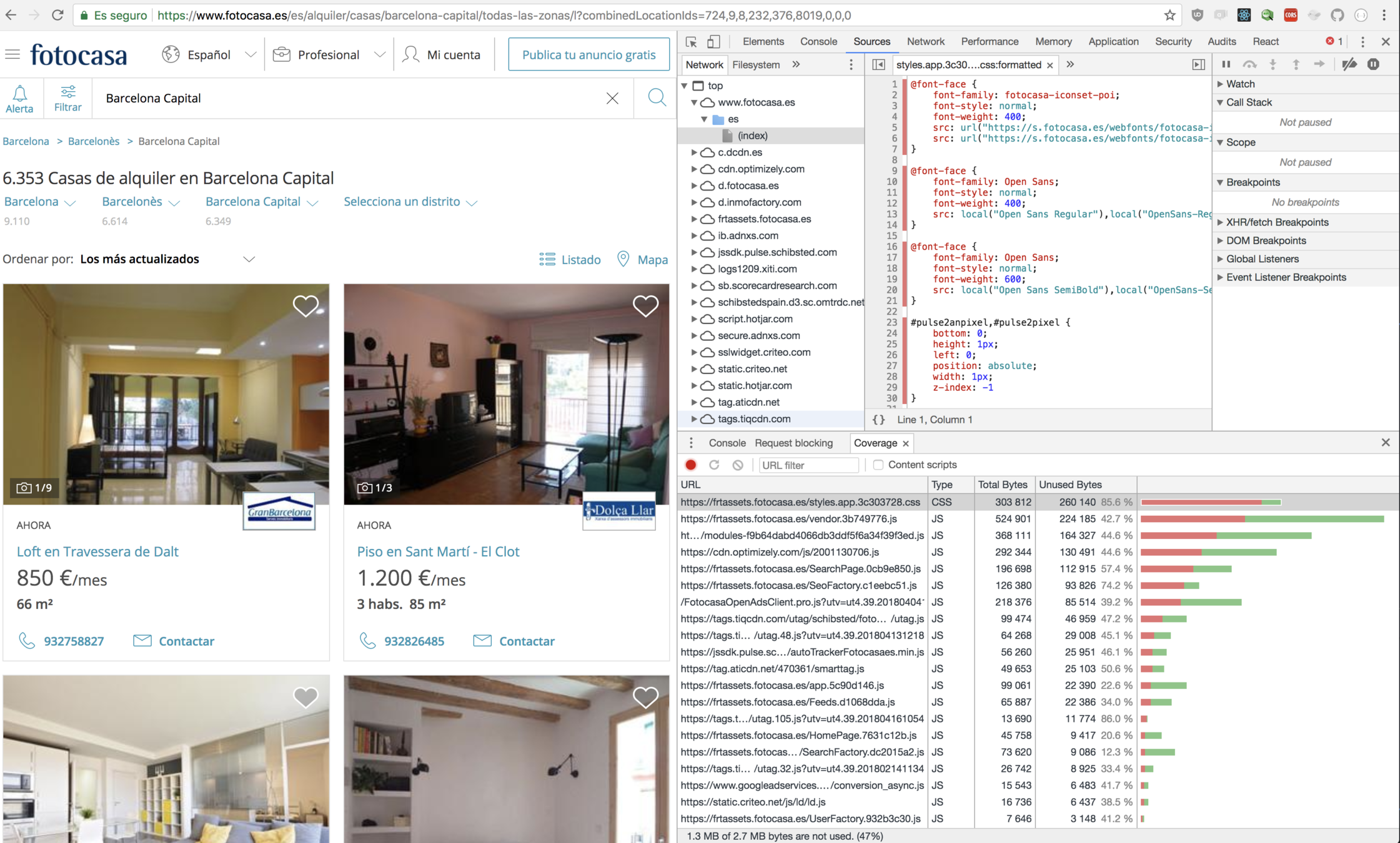1400x843 pixels.
Task: Toggle heart on Piso en Sant Martí listing
Action: pos(645,306)
